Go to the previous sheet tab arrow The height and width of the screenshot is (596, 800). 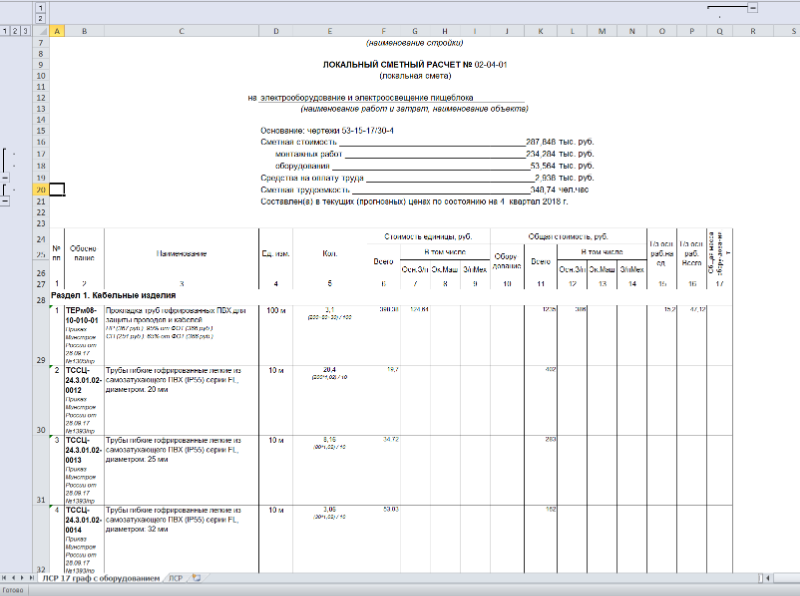point(13,578)
